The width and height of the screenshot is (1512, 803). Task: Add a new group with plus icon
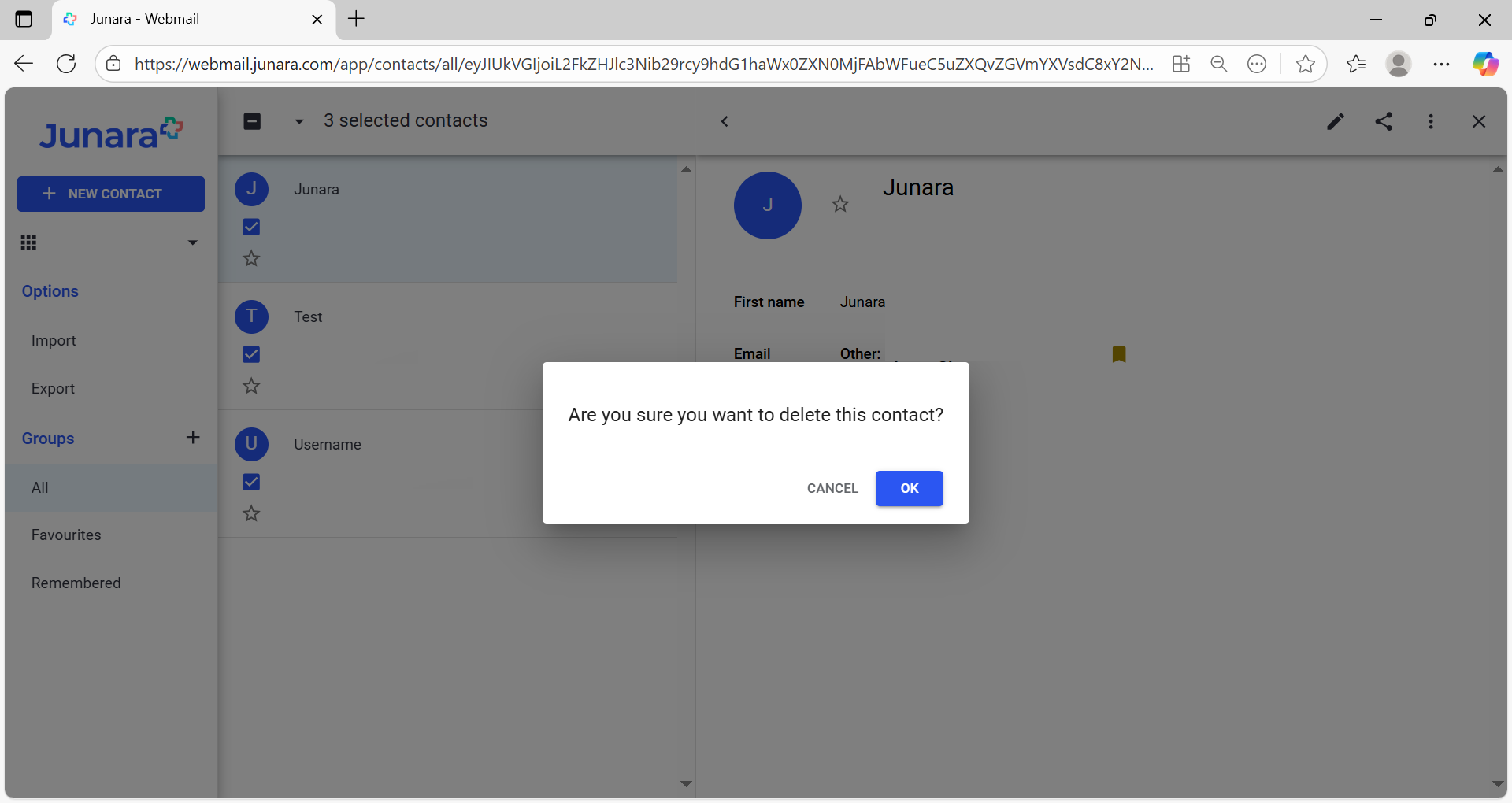click(193, 438)
